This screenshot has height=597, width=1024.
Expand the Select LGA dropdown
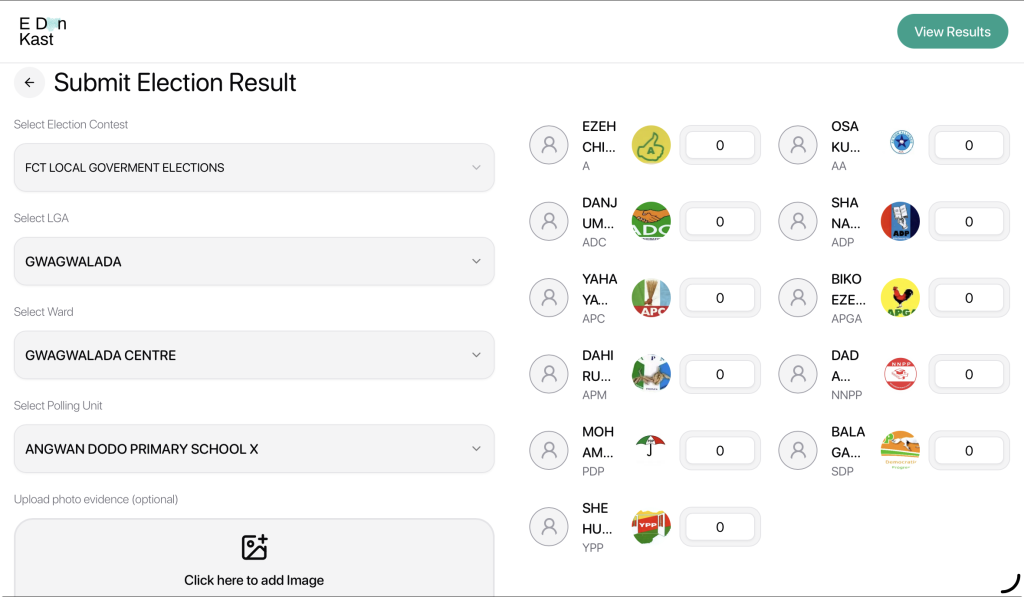[254, 262]
